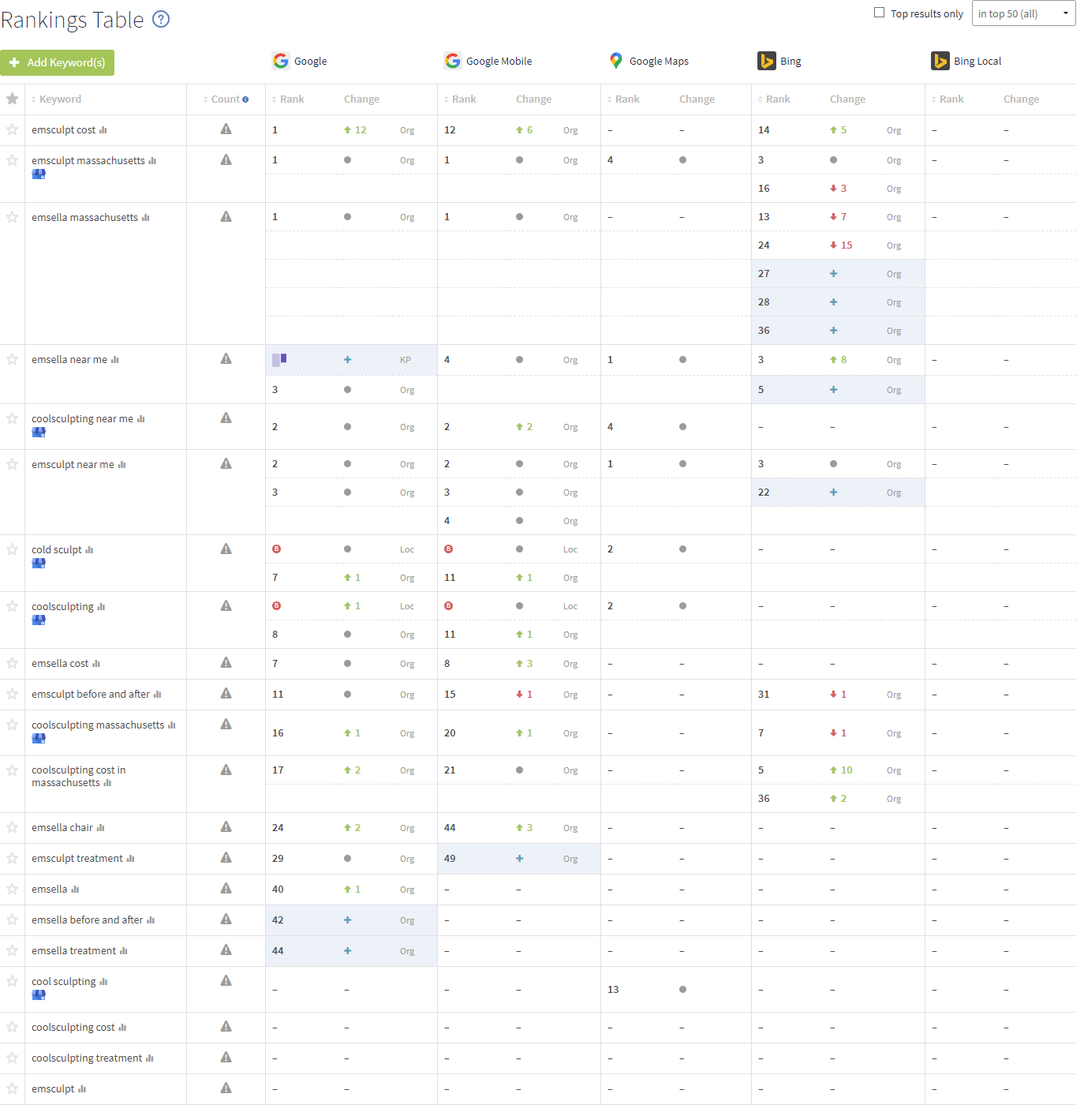The height and width of the screenshot is (1120, 1084).
Task: Open the Rankings Table help icon
Action: coord(161,19)
